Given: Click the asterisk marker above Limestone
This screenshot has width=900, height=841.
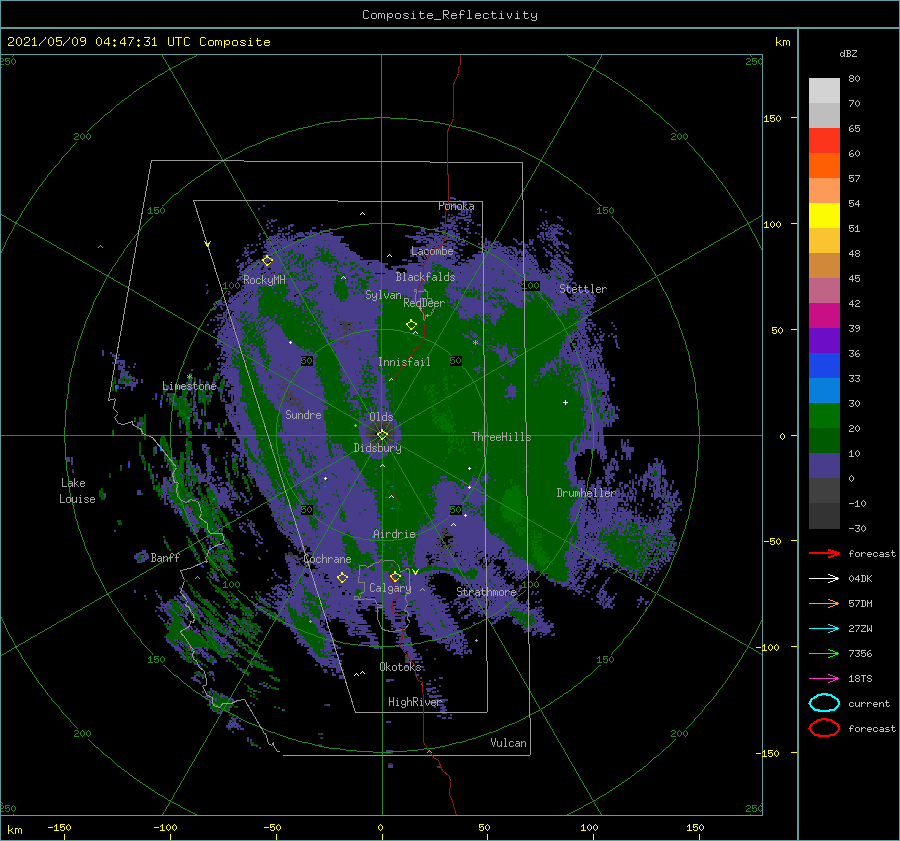Looking at the screenshot, I should pyautogui.click(x=189, y=377).
